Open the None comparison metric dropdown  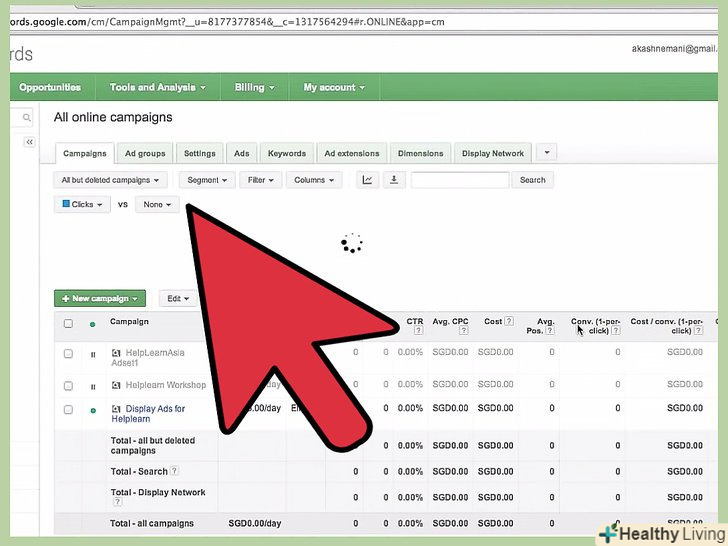pos(157,204)
